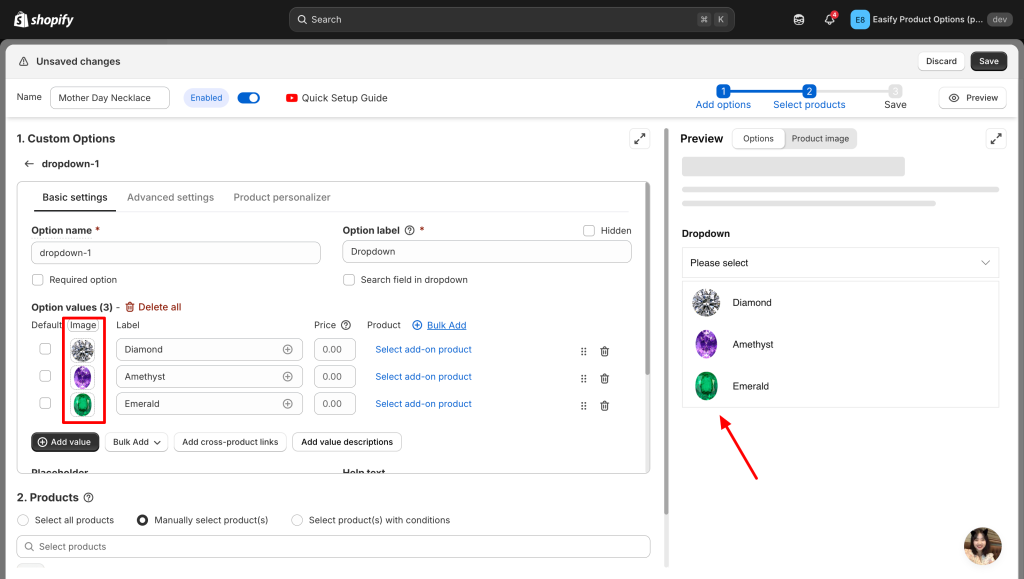Open the 'Please select' preview dropdown

[x=840, y=263]
